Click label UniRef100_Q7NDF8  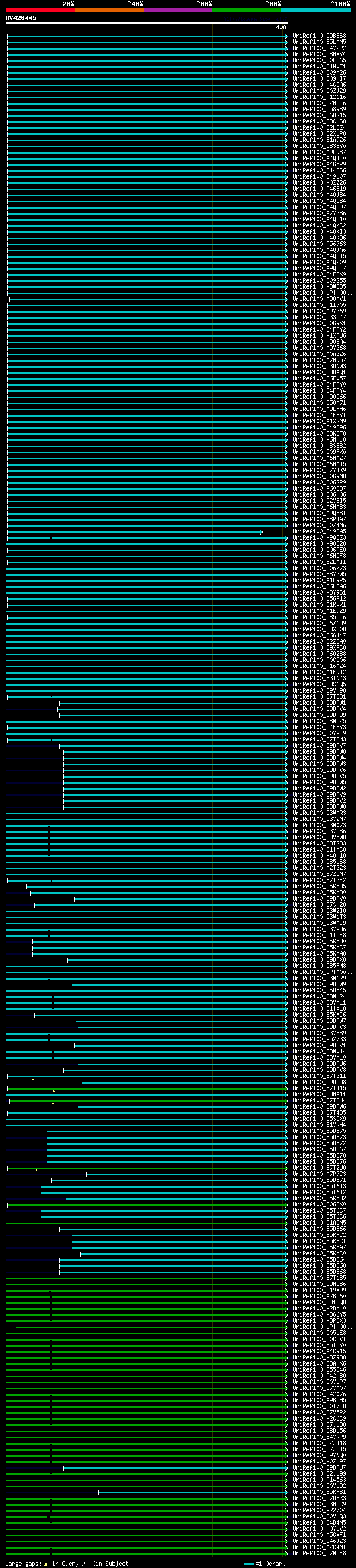[319, 1554]
